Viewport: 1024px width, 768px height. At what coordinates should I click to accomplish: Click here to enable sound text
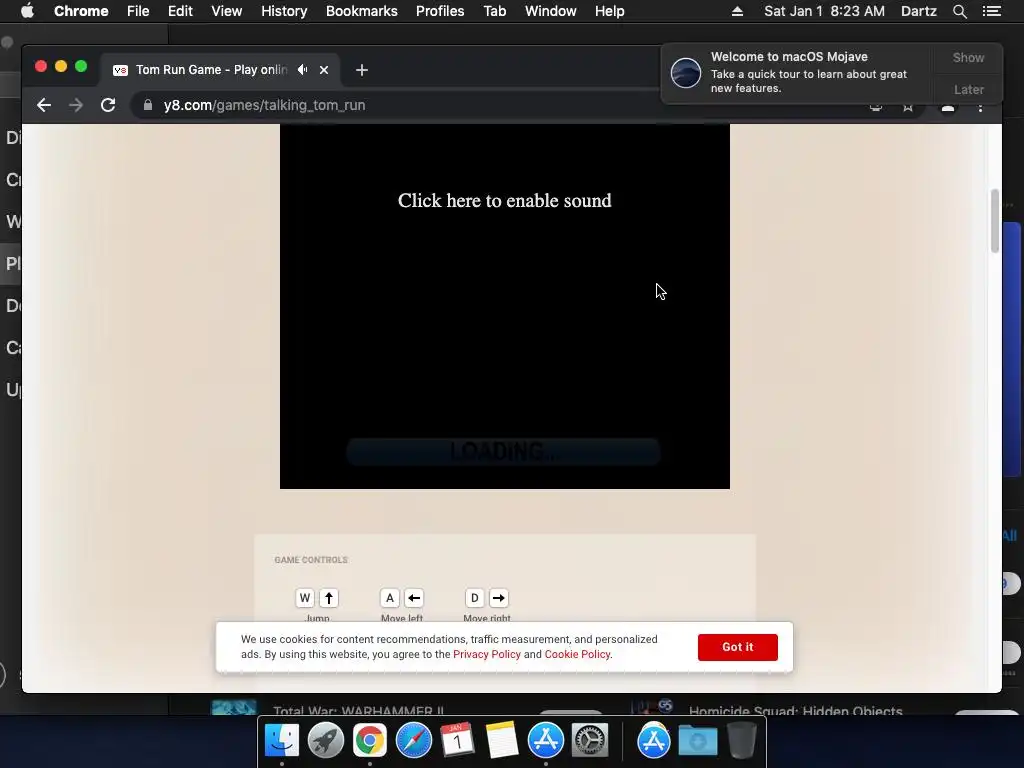505,200
